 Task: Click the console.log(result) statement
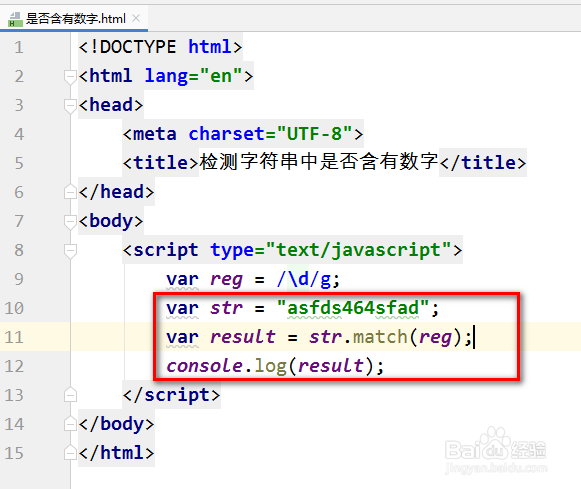click(x=275, y=366)
